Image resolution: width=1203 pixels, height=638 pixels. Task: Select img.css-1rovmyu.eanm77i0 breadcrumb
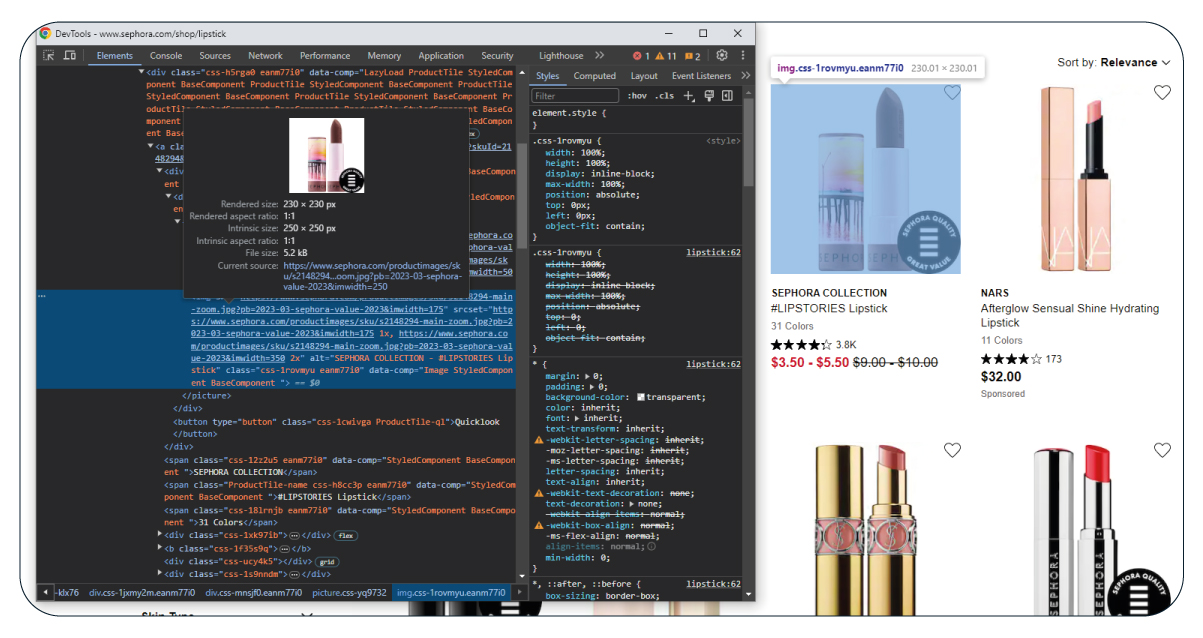click(x=453, y=593)
